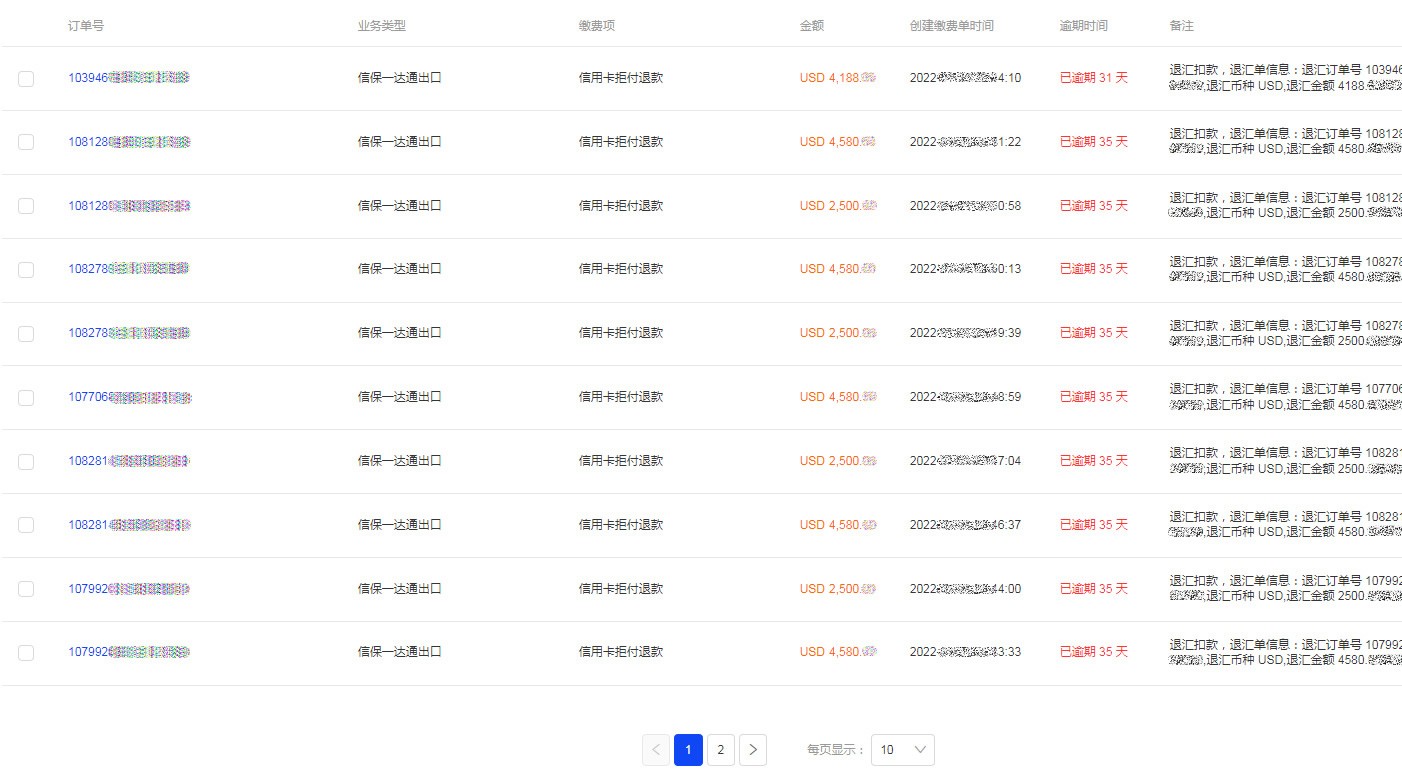The width and height of the screenshot is (1402, 779).
Task: Click remark text for order 107706
Action: pyautogui.click(x=1285, y=397)
